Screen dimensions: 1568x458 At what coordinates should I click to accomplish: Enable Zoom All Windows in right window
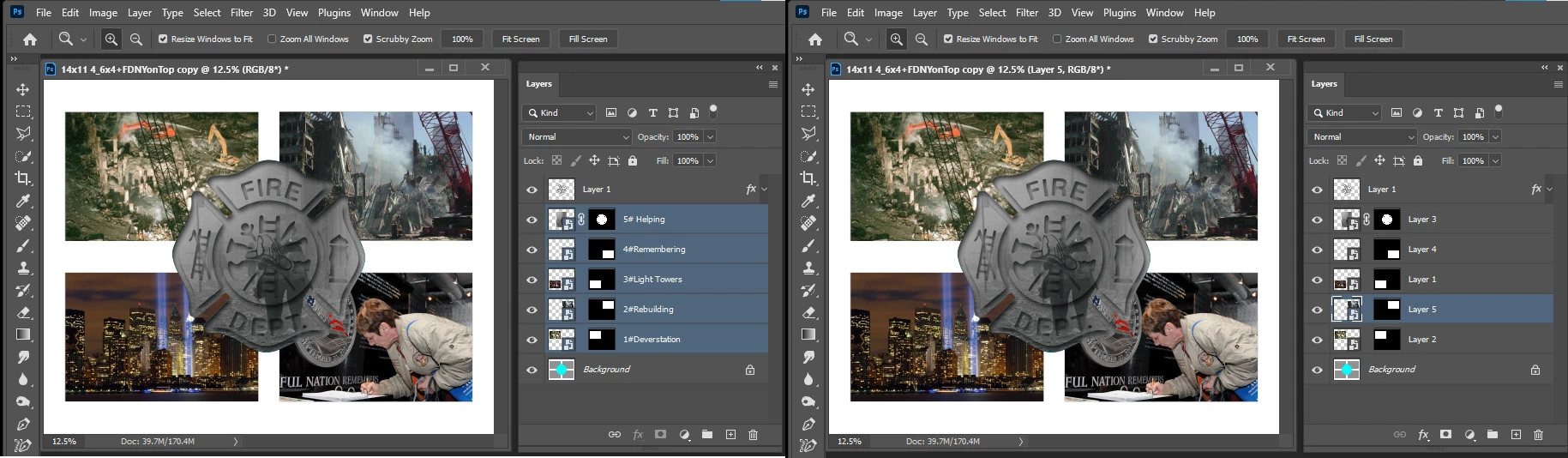coord(1057,39)
